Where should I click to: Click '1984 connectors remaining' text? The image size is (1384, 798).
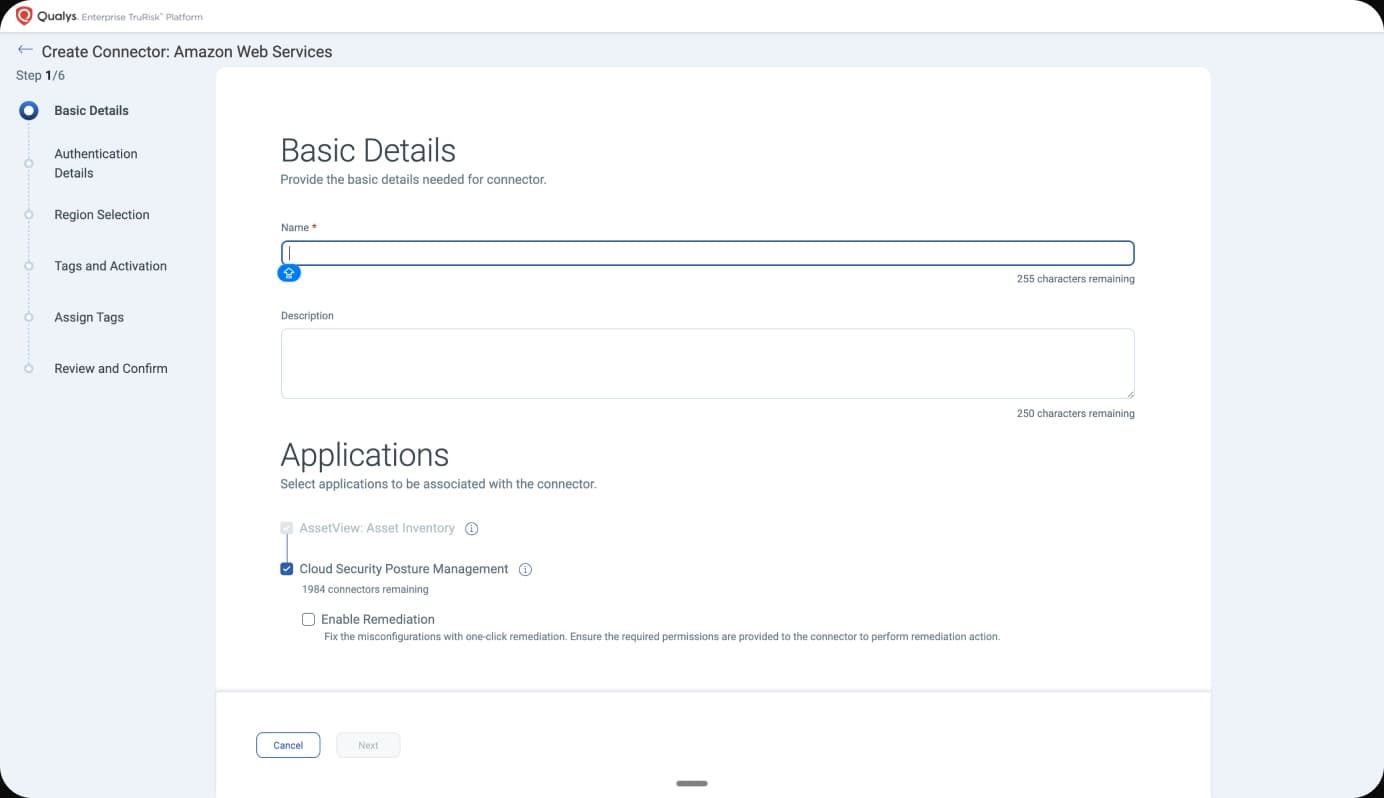point(365,589)
